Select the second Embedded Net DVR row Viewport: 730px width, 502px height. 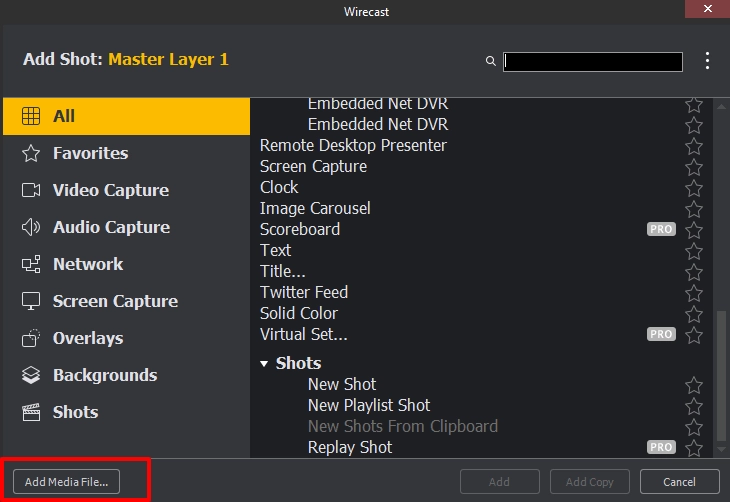(x=481, y=124)
